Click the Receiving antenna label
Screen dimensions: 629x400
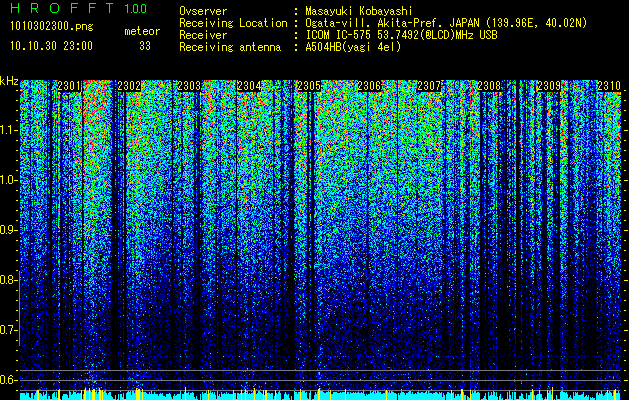[x=230, y=47]
